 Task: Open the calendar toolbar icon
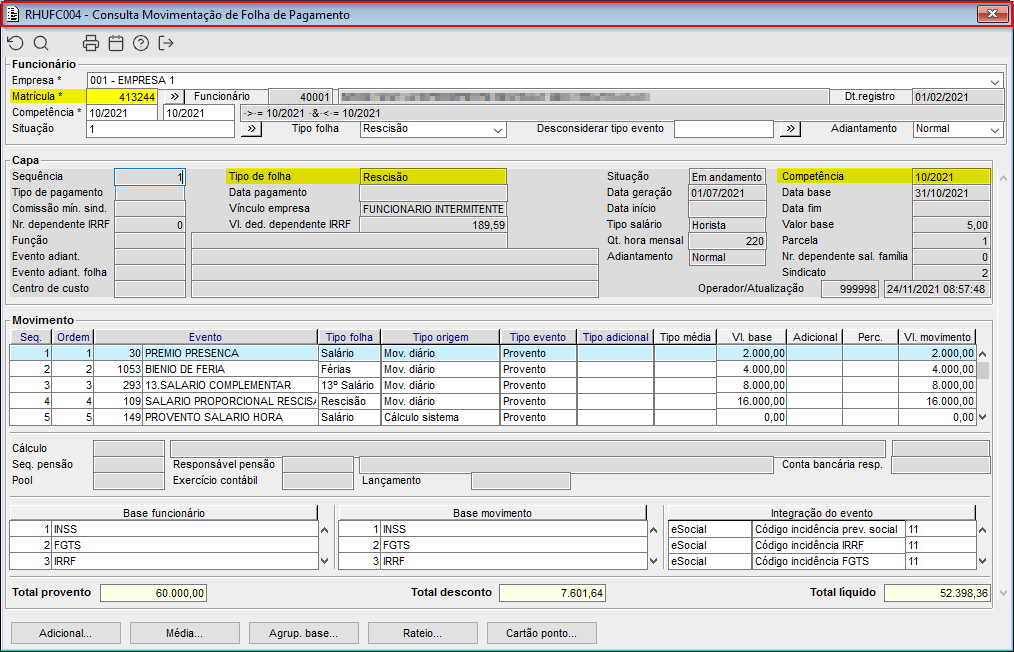pyautogui.click(x=116, y=43)
